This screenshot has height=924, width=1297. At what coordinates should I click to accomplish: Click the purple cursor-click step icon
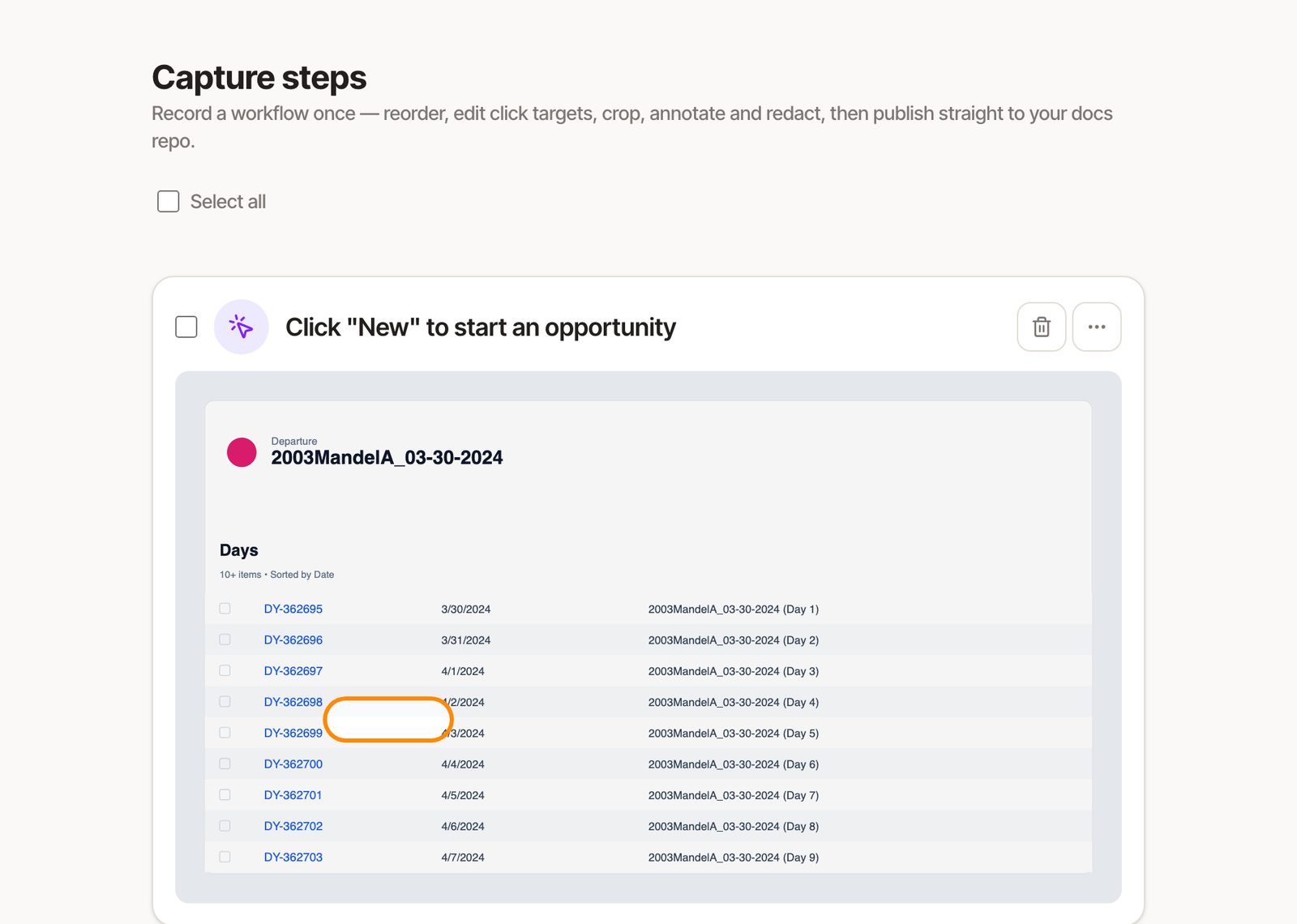click(x=242, y=327)
